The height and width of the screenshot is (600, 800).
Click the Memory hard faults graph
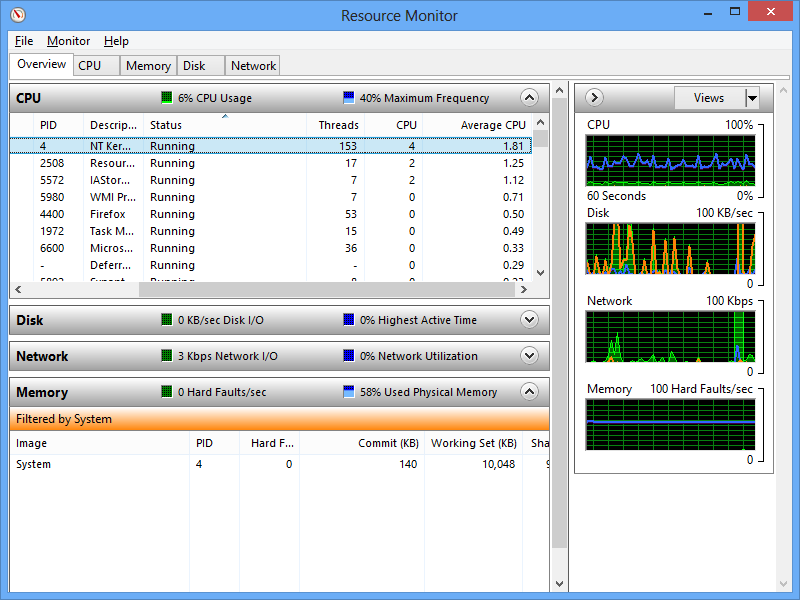(670, 425)
